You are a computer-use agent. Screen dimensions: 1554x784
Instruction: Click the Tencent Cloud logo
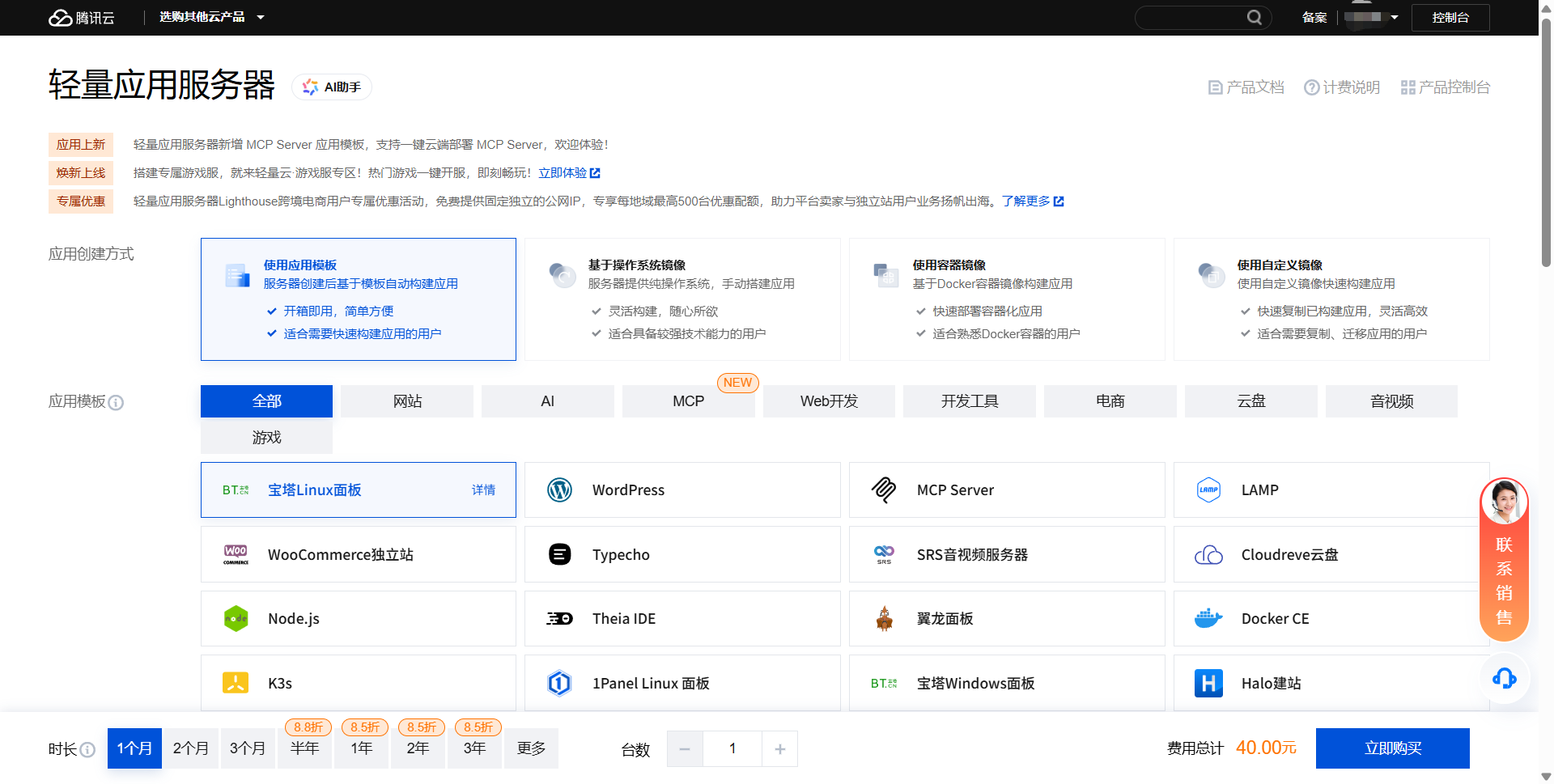click(x=82, y=18)
